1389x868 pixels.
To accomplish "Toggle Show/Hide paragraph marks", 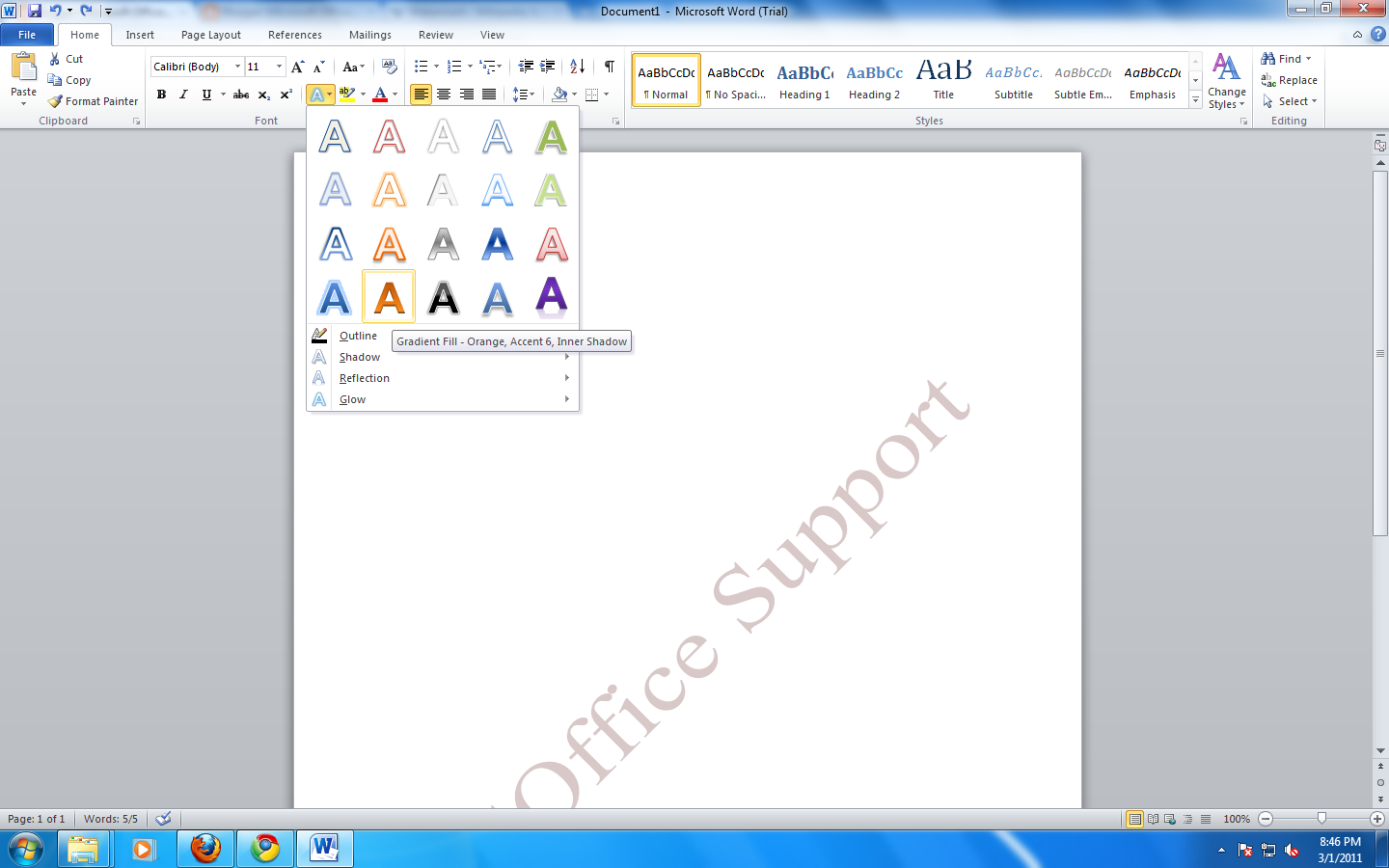I will (x=610, y=67).
